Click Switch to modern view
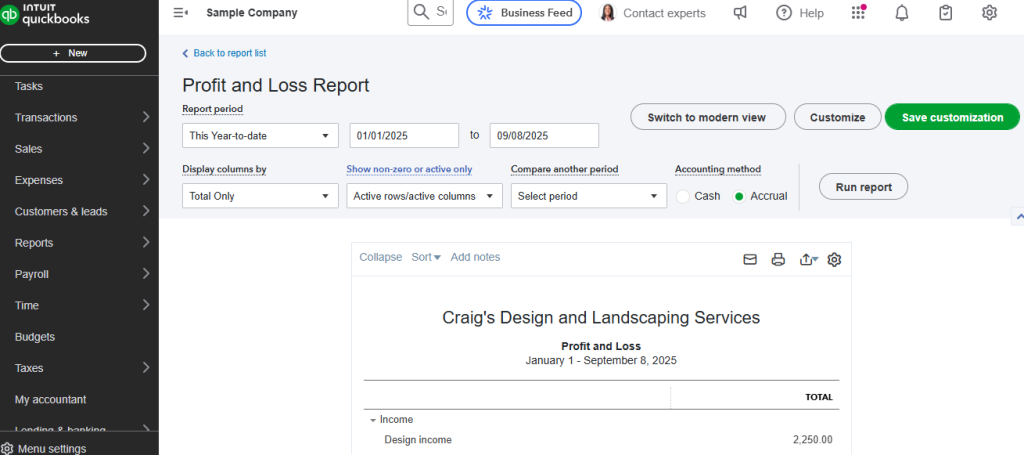The image size is (1024, 455). 708,117
